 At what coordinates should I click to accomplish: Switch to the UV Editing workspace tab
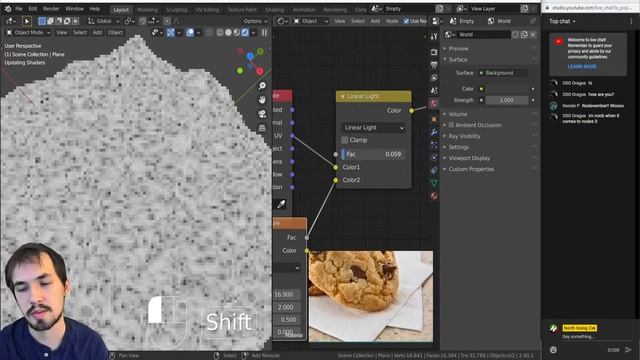point(207,9)
